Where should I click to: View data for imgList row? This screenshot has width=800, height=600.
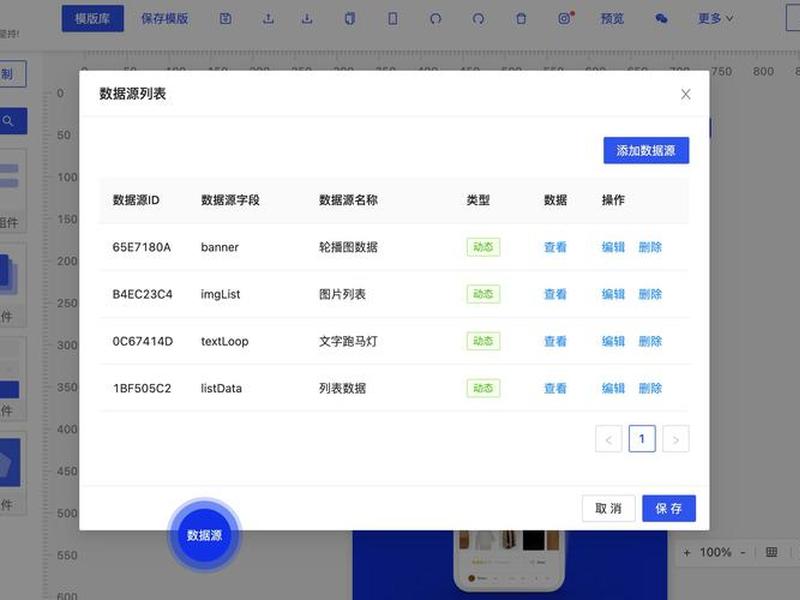point(555,294)
